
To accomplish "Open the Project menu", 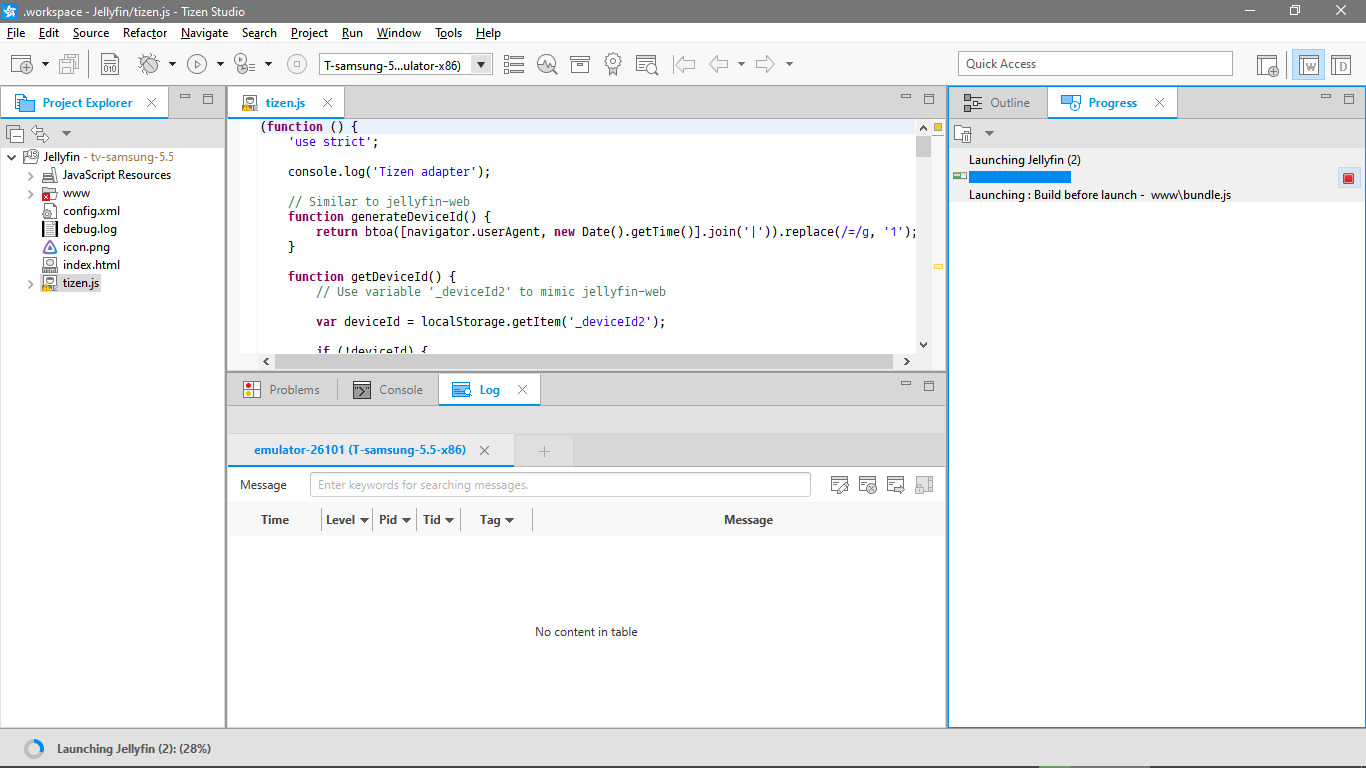I will pyautogui.click(x=309, y=33).
